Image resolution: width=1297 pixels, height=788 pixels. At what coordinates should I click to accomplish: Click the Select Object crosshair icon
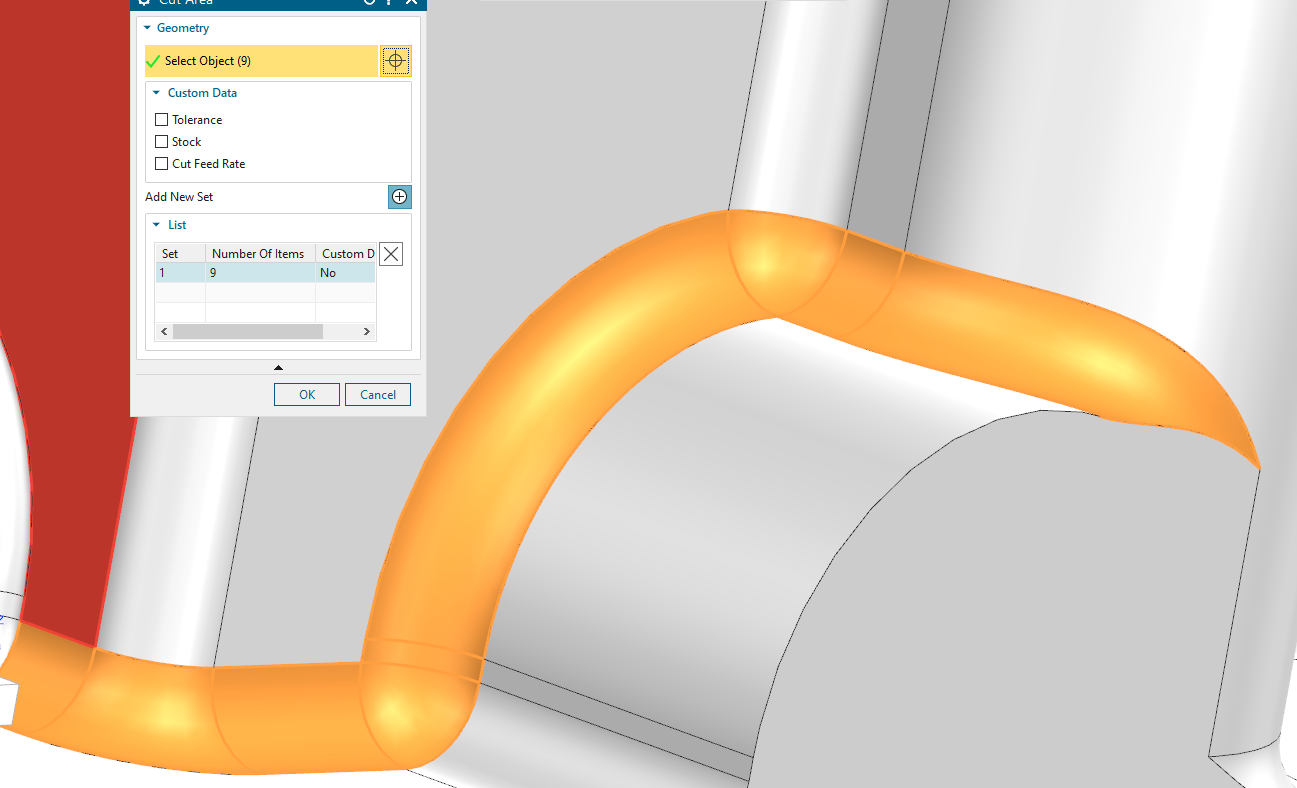[396, 61]
